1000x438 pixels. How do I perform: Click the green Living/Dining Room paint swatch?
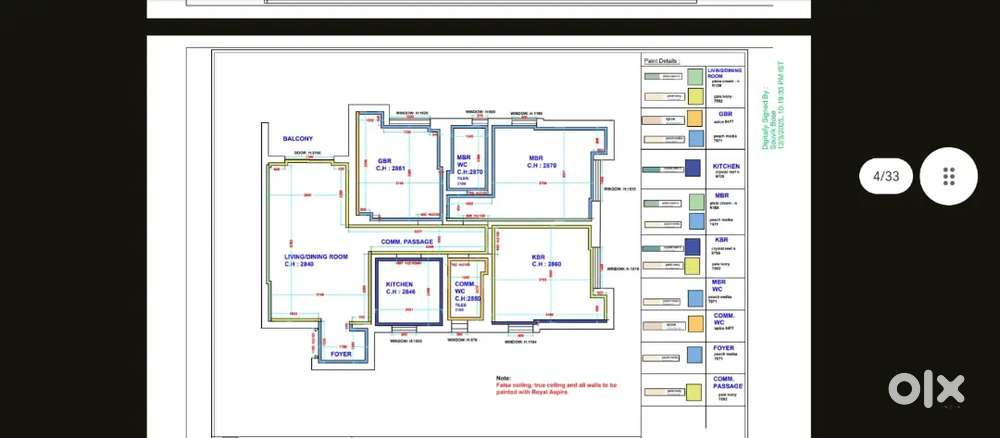point(693,76)
